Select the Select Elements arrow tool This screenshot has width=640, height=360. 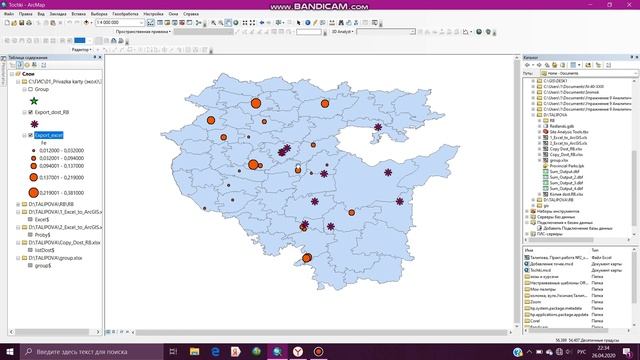299,23
